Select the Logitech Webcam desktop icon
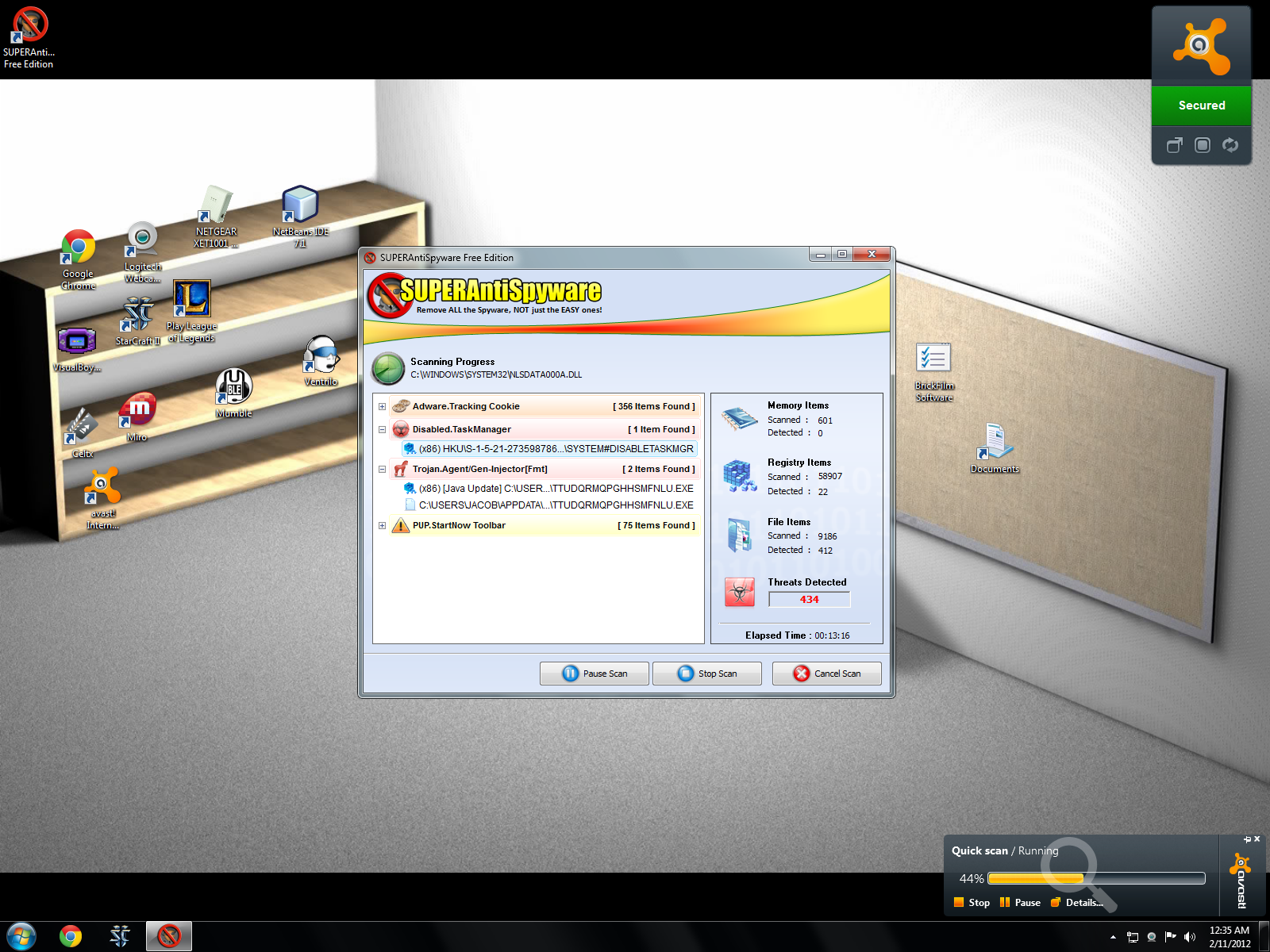Viewport: 1270px width, 952px height. (143, 251)
